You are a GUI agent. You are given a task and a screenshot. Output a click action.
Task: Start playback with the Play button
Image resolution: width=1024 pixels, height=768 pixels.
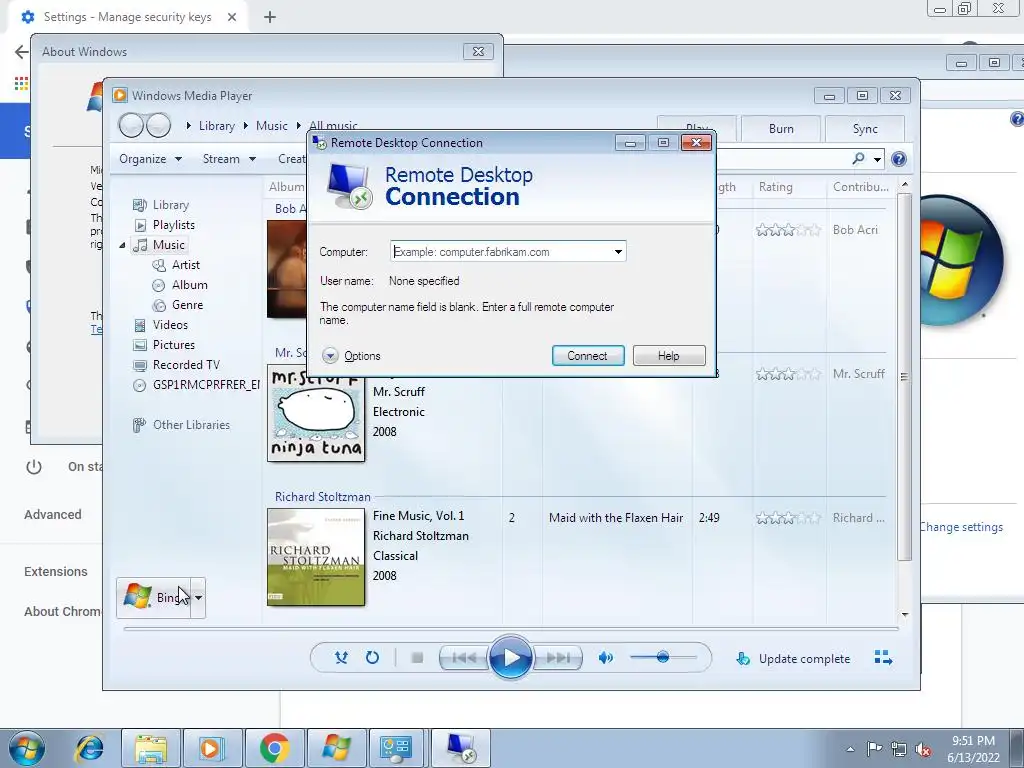[x=510, y=658]
